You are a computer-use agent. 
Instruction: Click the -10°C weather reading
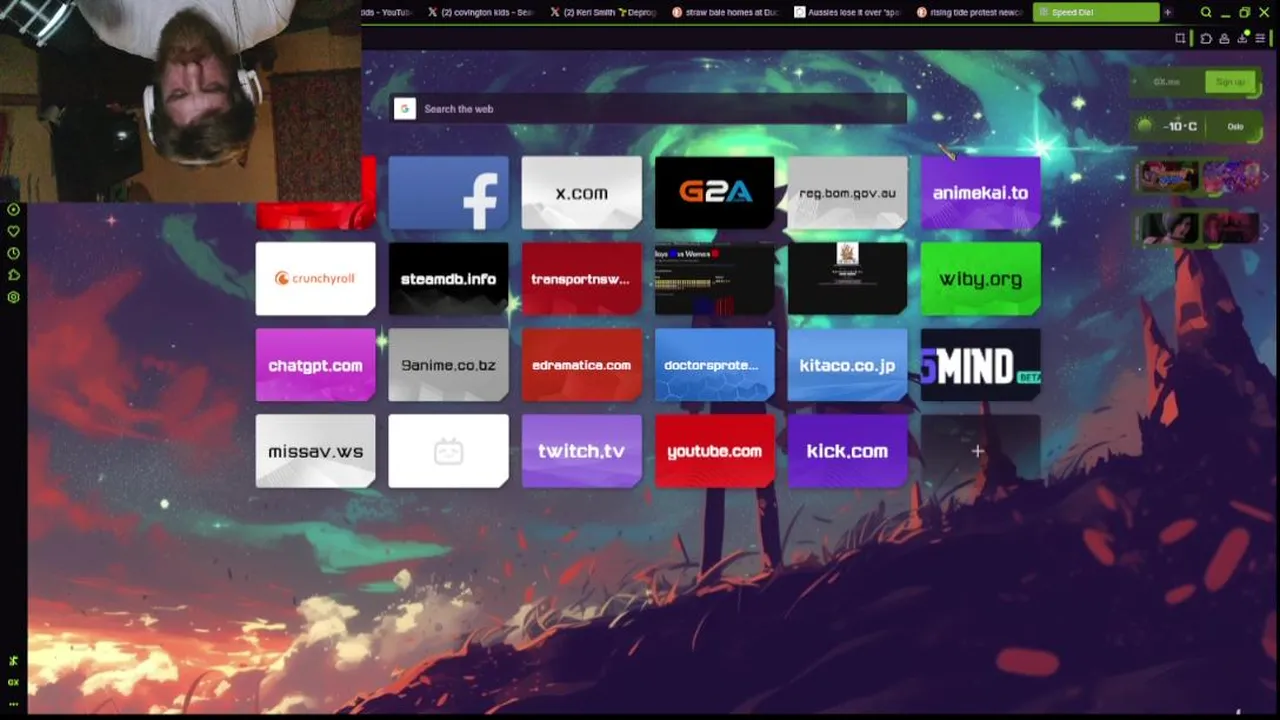coord(1181,126)
